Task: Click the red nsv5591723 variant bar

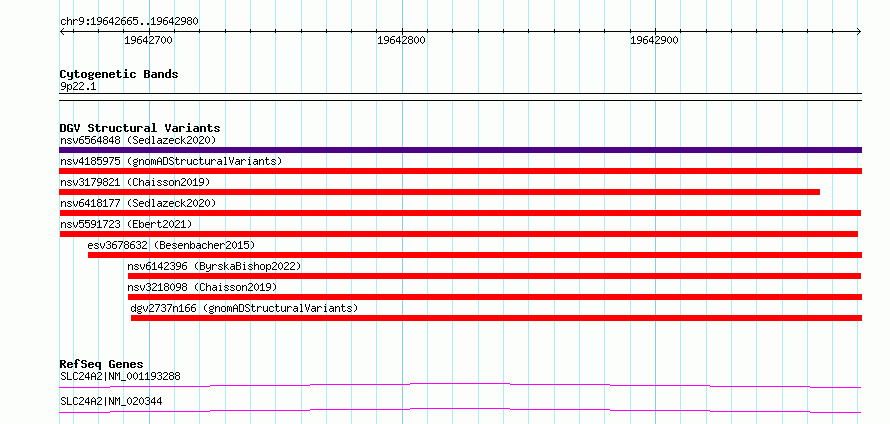Action: click(x=458, y=234)
